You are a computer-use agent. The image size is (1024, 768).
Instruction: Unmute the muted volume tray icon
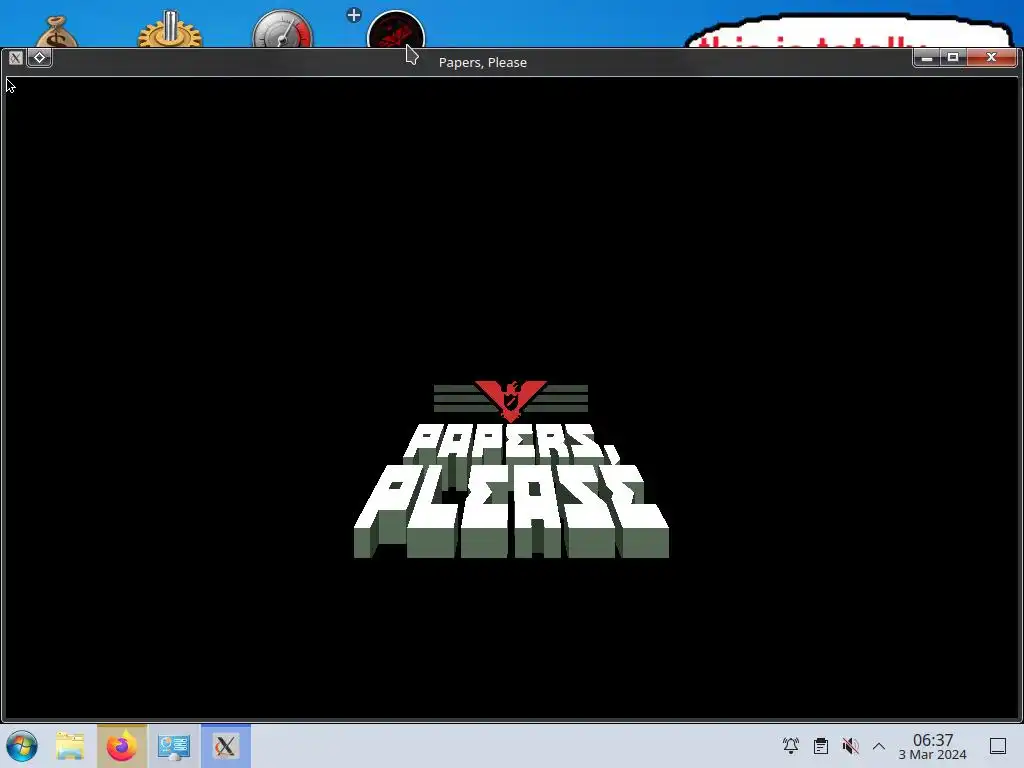coord(850,746)
